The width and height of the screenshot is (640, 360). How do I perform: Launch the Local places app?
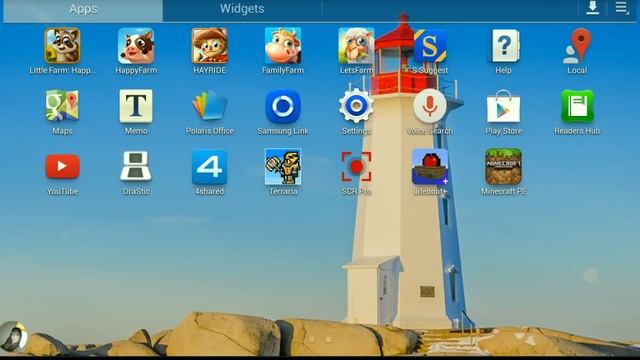(577, 45)
